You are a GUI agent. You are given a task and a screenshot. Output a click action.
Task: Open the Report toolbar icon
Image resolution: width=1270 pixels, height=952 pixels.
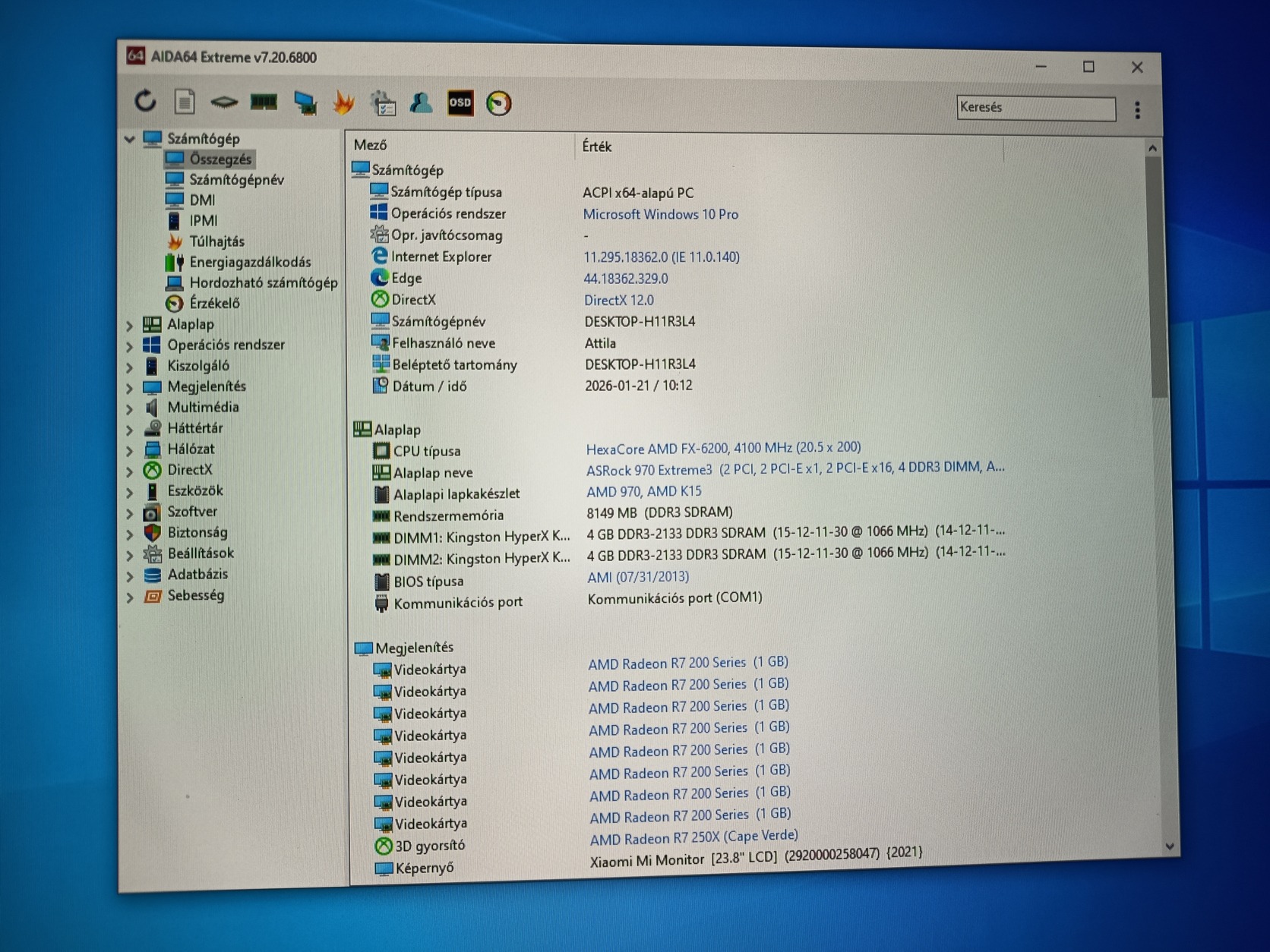[x=185, y=101]
